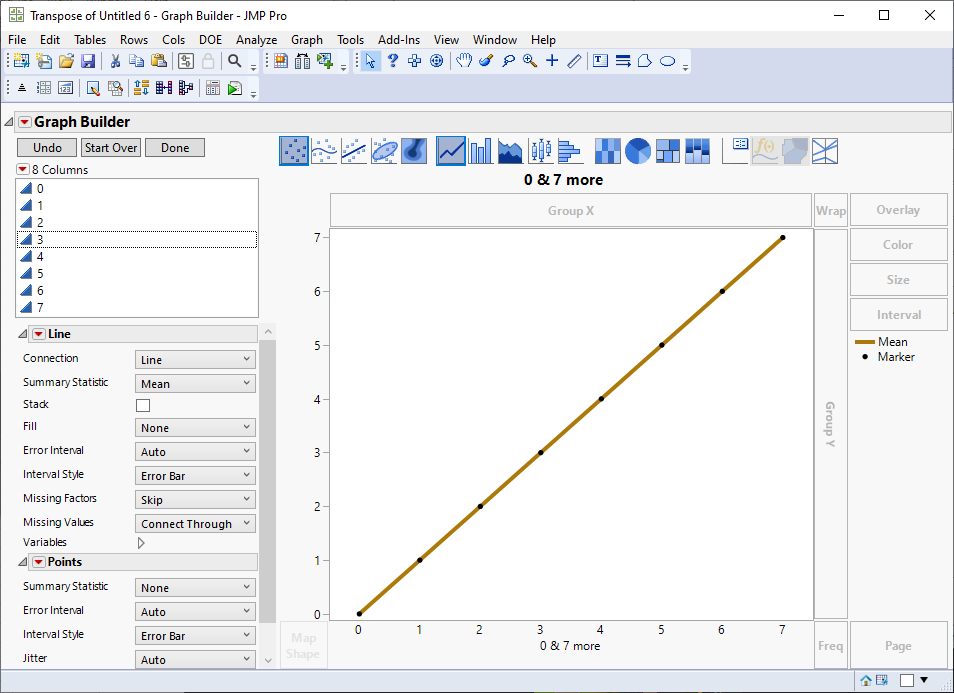Image resolution: width=954 pixels, height=693 pixels.
Task: Enable the Stack option in Line settings
Action: tap(142, 406)
